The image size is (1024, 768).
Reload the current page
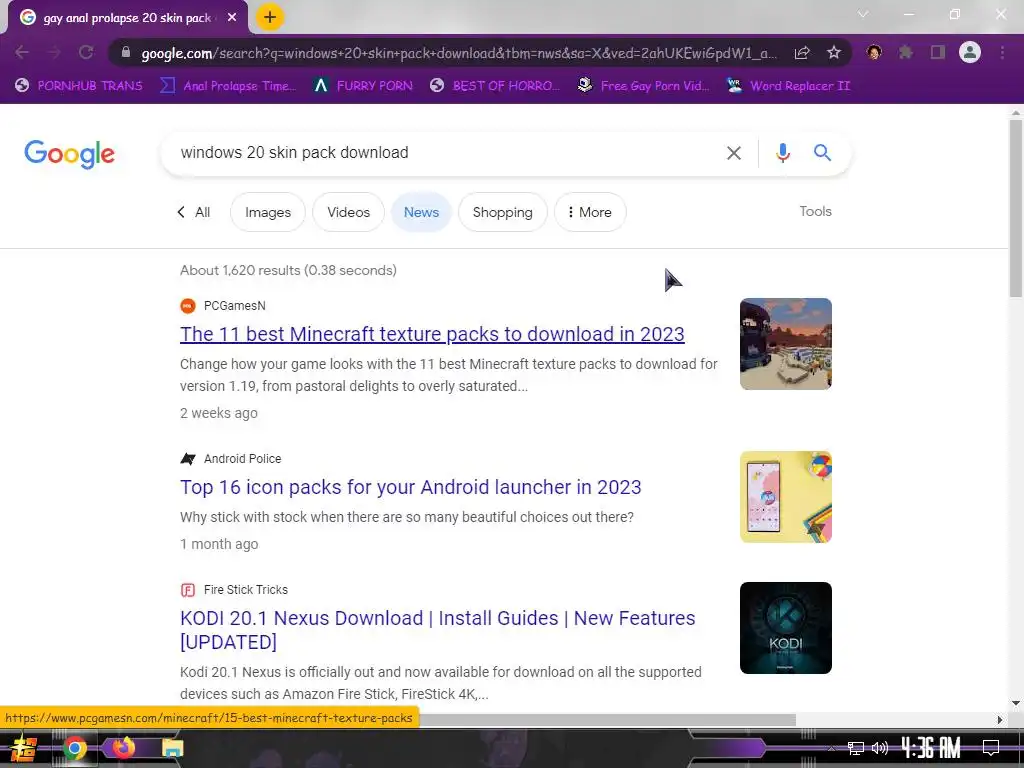click(x=86, y=52)
